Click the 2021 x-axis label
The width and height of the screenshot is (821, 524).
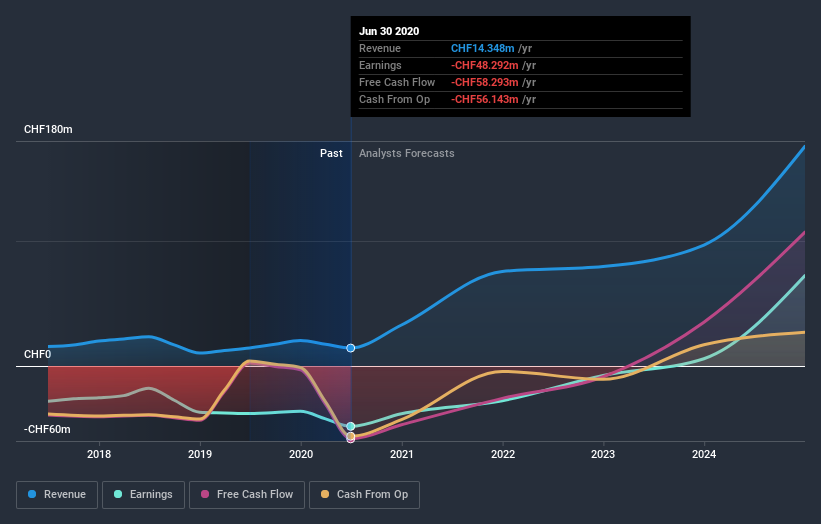402,454
